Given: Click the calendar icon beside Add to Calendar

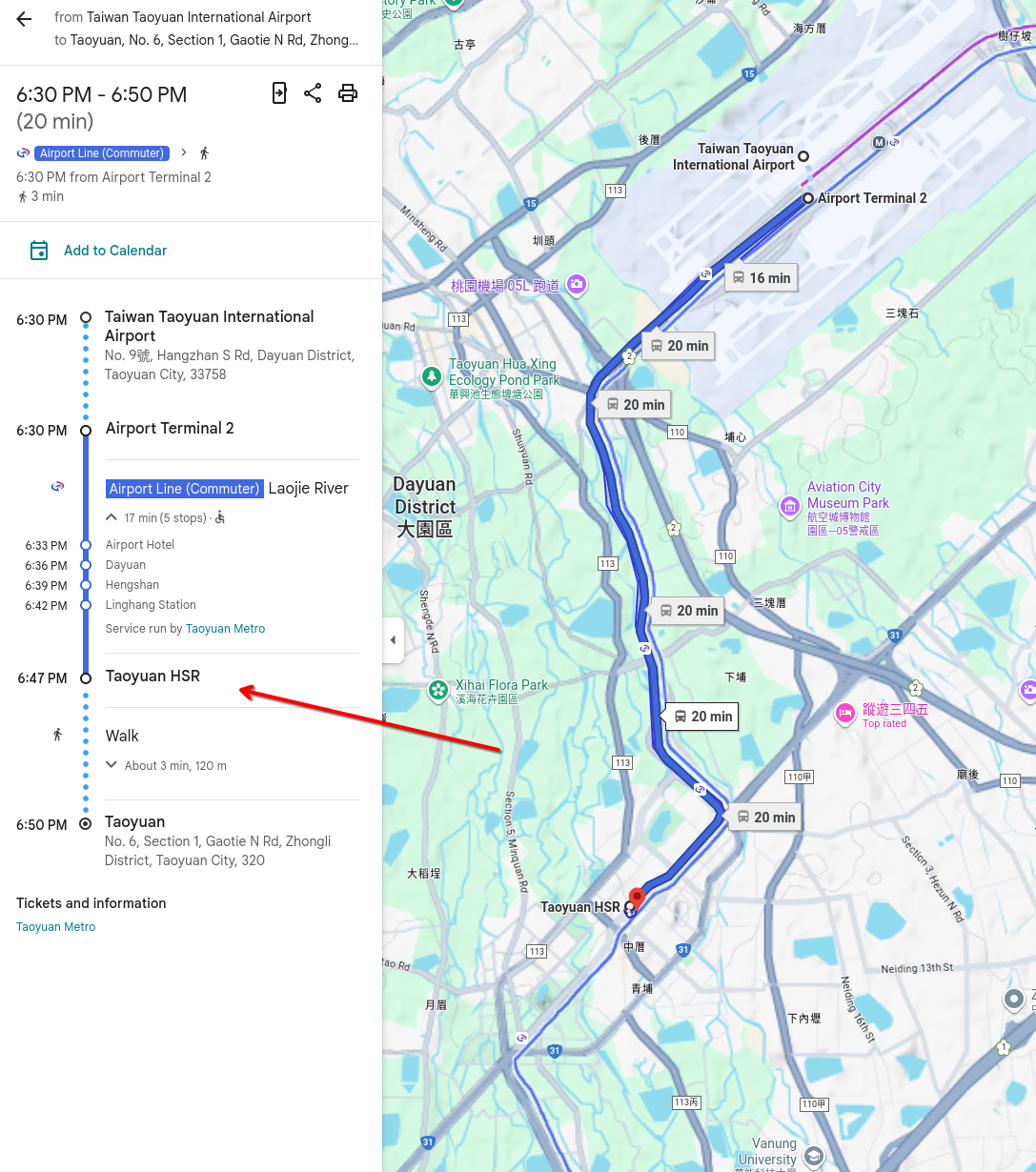Looking at the screenshot, I should tap(39, 251).
